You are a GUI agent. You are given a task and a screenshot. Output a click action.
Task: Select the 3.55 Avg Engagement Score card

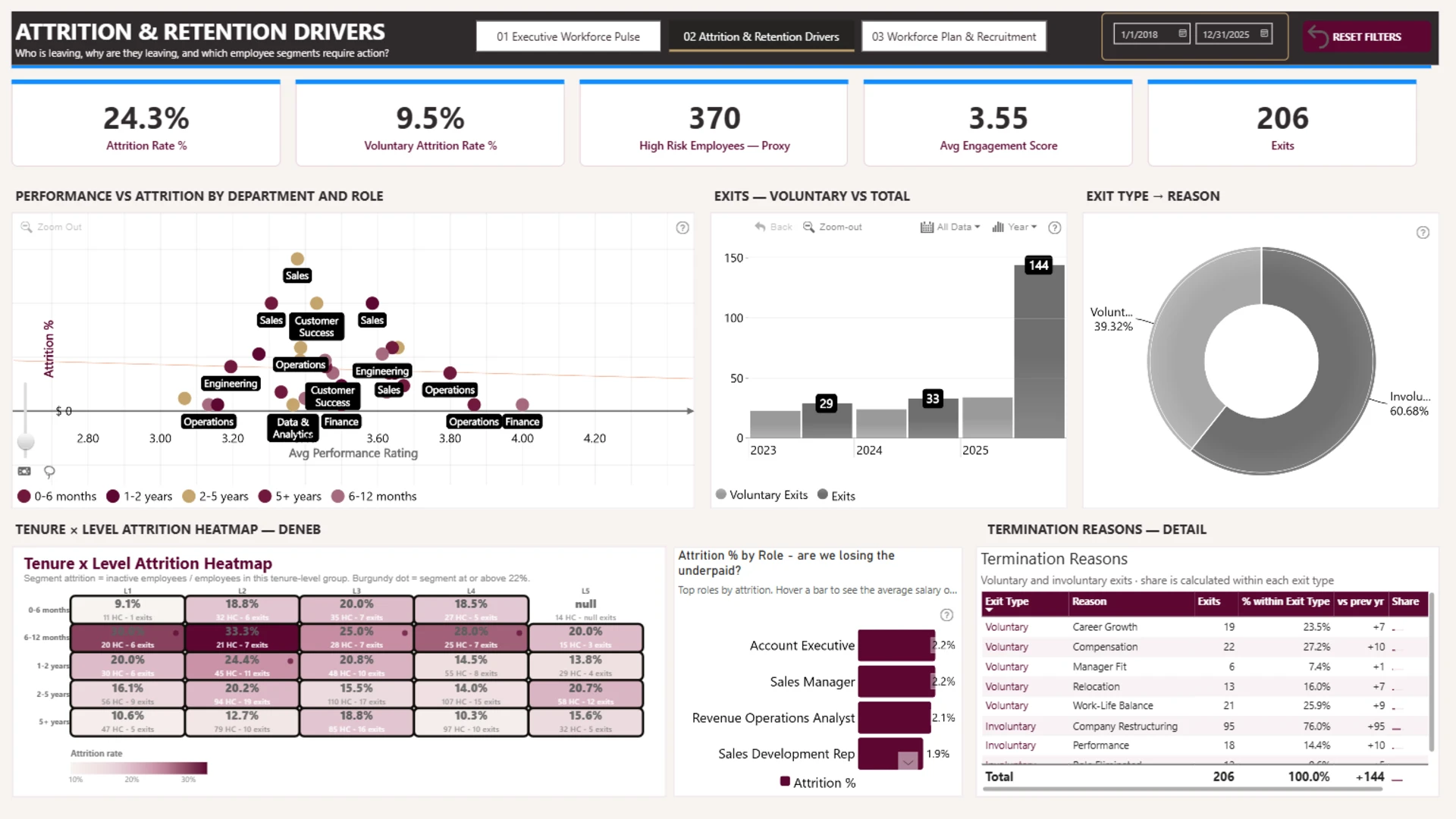[998, 124]
